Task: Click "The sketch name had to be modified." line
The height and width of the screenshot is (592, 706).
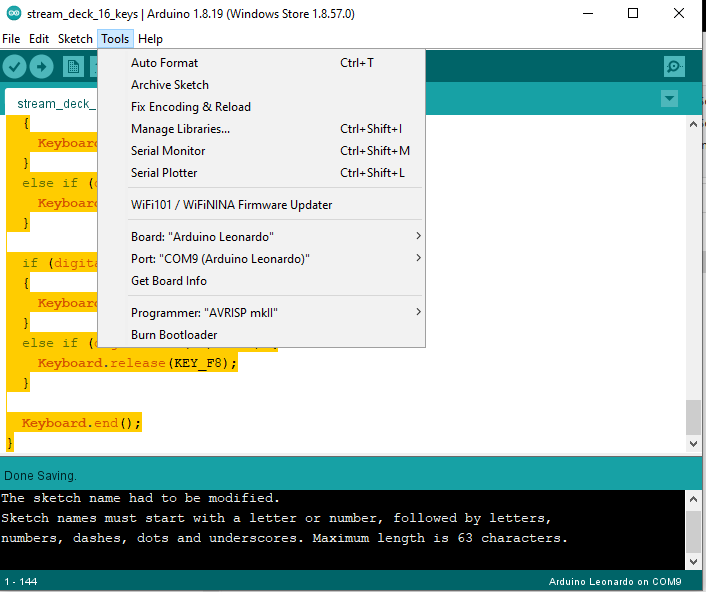Action: coord(140,498)
